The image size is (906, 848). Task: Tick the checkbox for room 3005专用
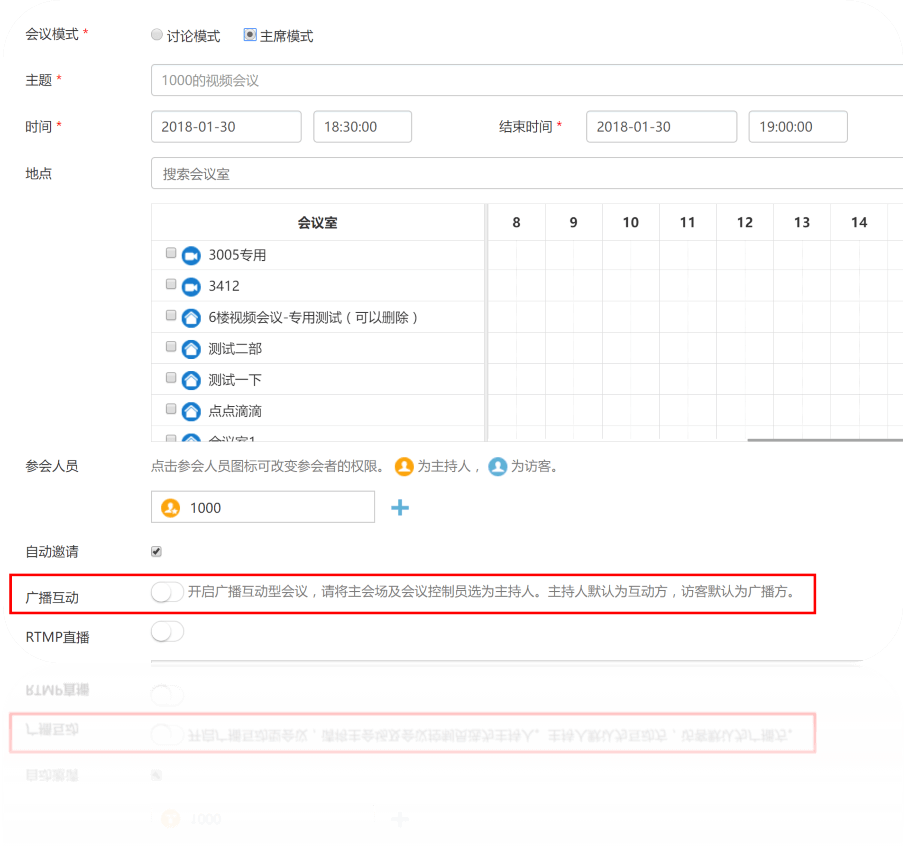click(x=171, y=254)
